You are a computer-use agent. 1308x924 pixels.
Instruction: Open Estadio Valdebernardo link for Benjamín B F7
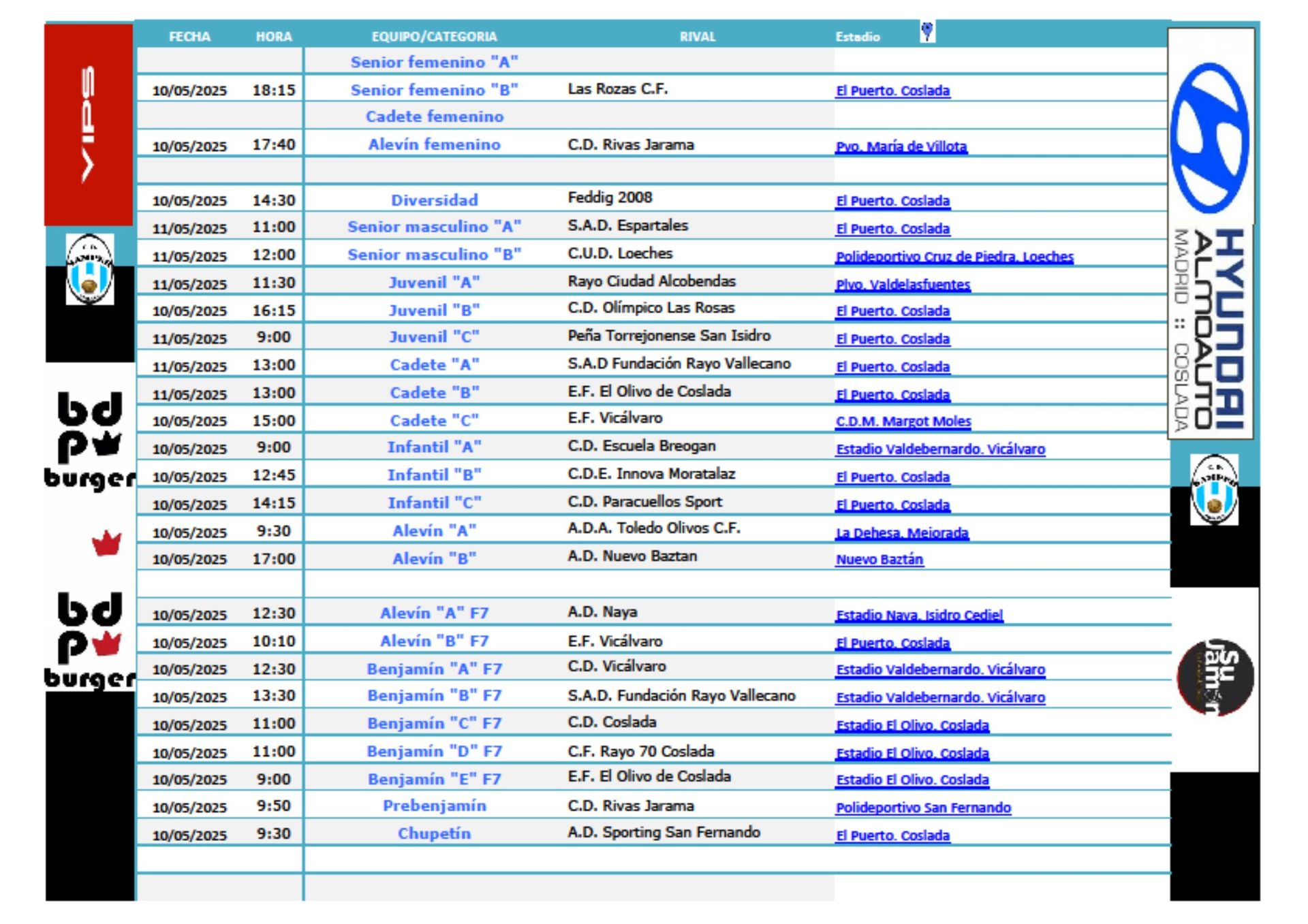click(940, 698)
